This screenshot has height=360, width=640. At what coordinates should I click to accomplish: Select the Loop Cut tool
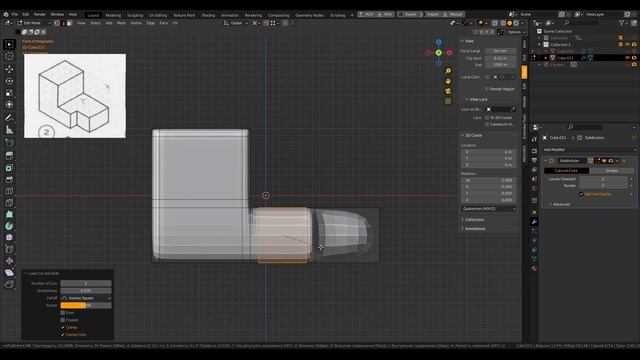(x=9, y=191)
